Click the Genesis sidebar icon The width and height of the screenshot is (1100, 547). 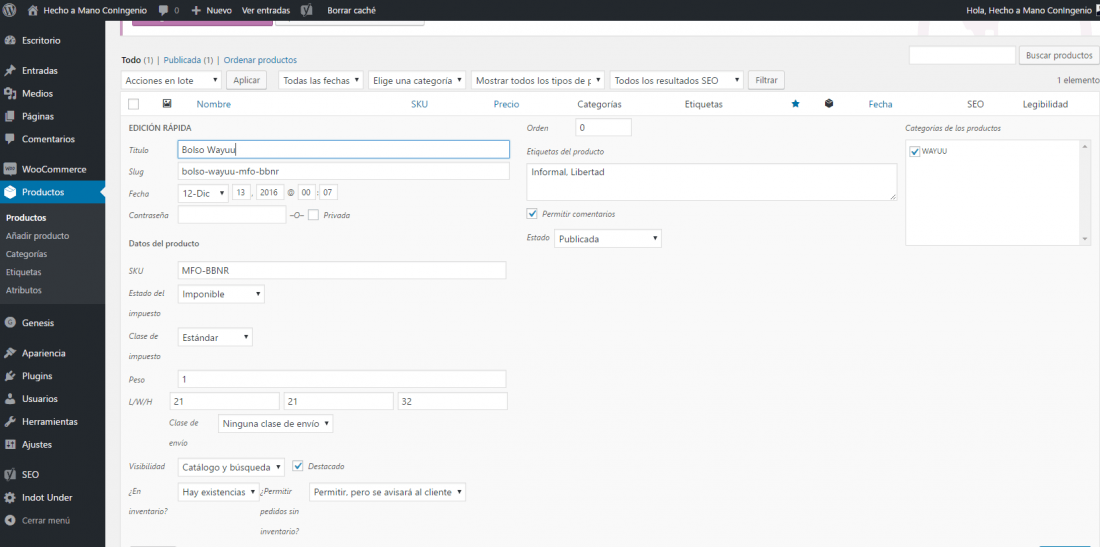click(x=10, y=323)
